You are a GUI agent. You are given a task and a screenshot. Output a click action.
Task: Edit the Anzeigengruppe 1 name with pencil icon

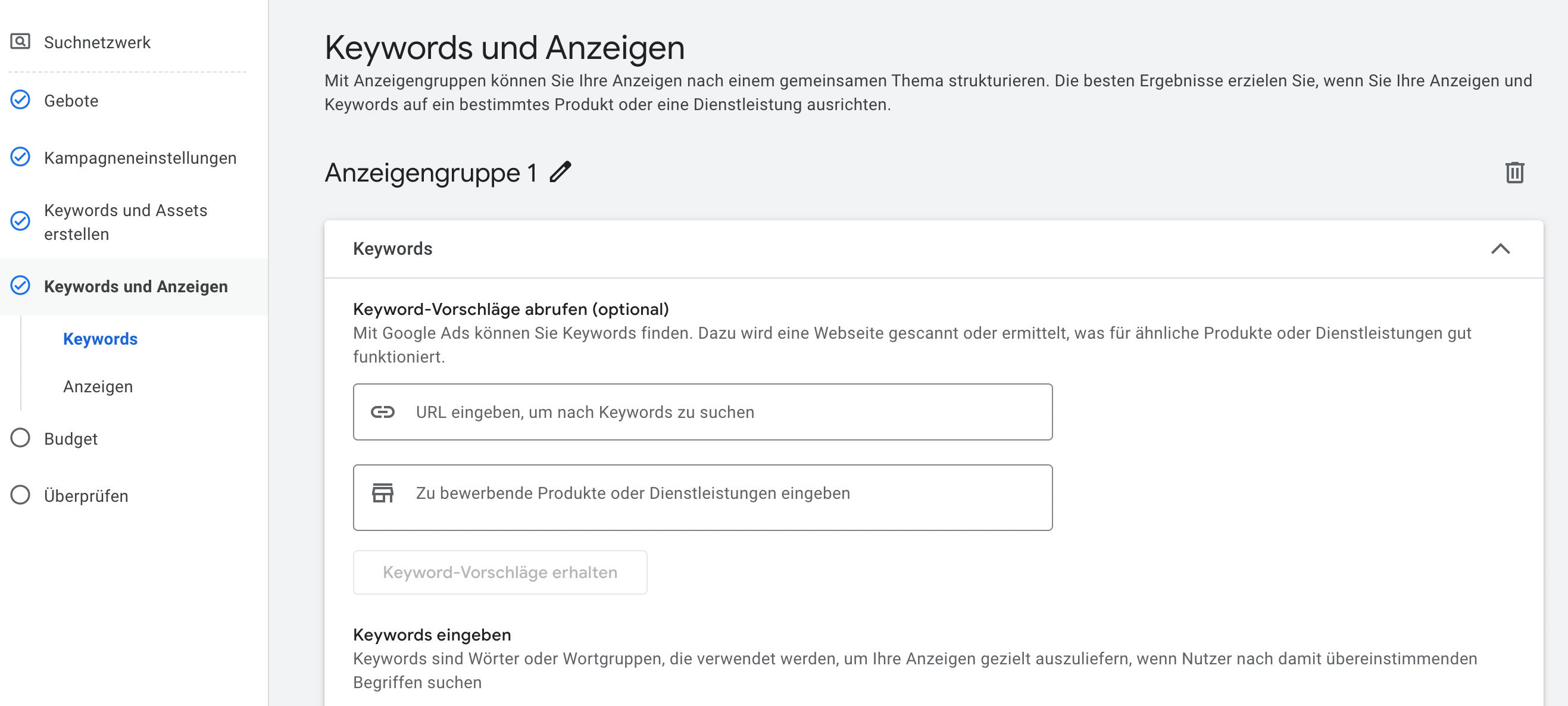[560, 172]
